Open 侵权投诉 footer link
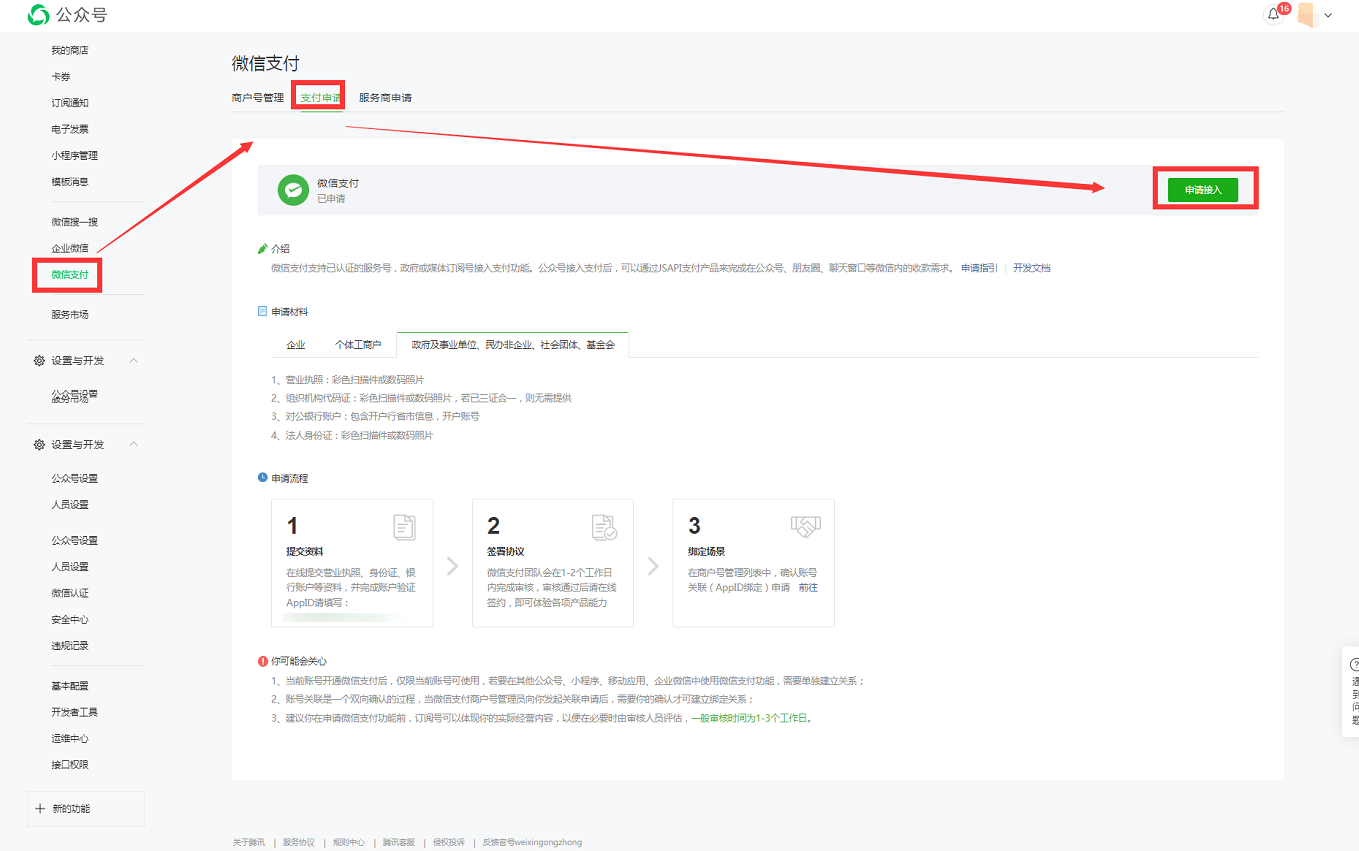The image size is (1359, 851). [449, 842]
